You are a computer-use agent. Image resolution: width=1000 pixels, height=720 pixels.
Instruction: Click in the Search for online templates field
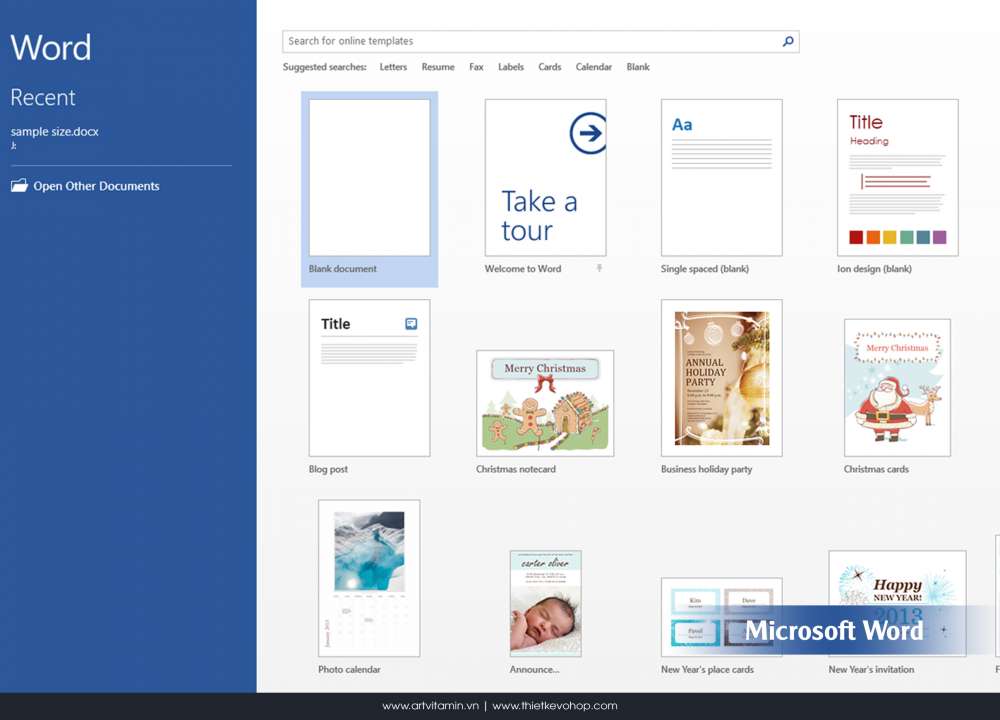coord(530,41)
